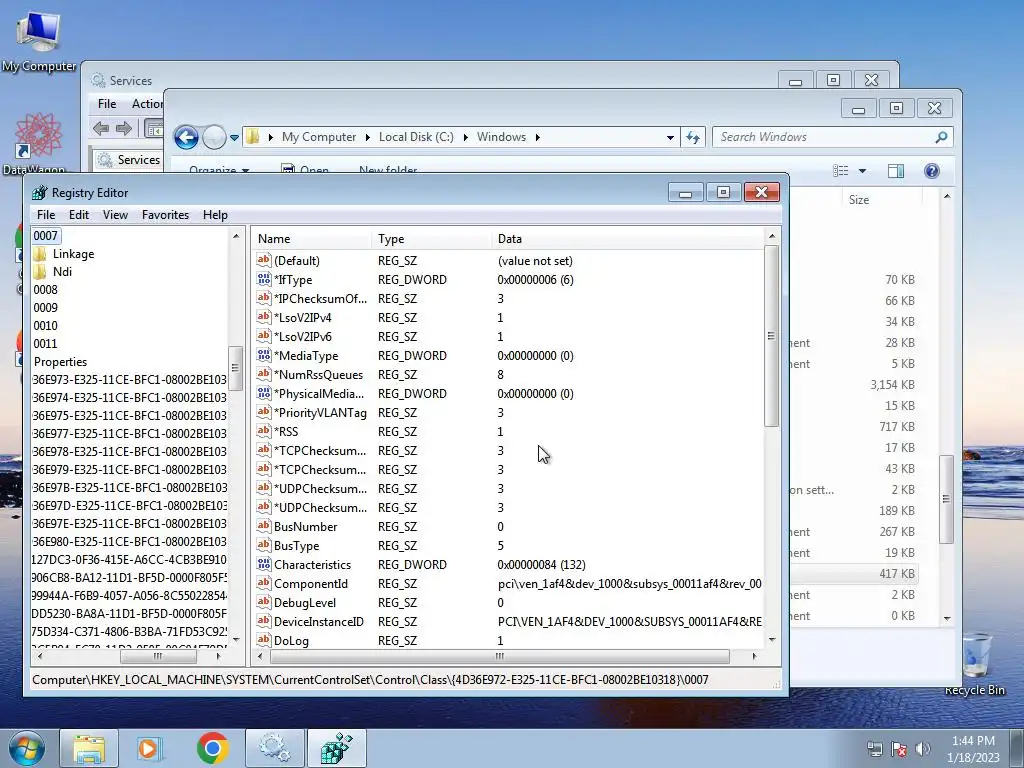
Task: Click the BusType value name
Action: tap(296, 546)
